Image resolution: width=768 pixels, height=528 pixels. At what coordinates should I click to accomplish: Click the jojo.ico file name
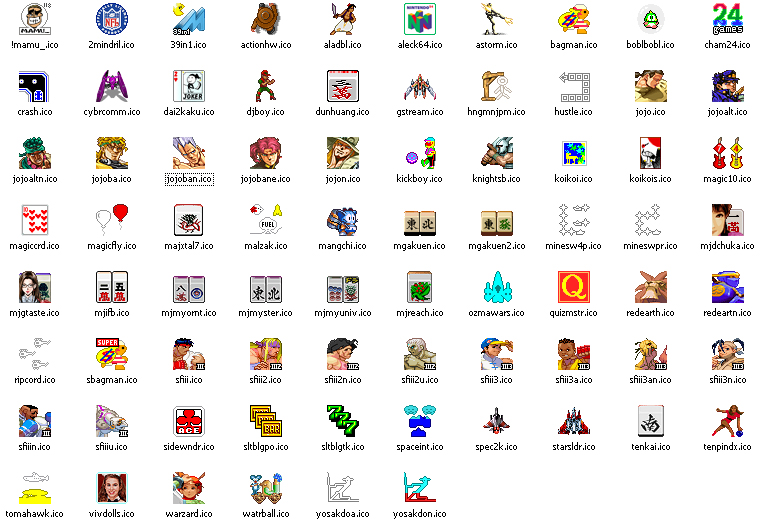tap(650, 112)
